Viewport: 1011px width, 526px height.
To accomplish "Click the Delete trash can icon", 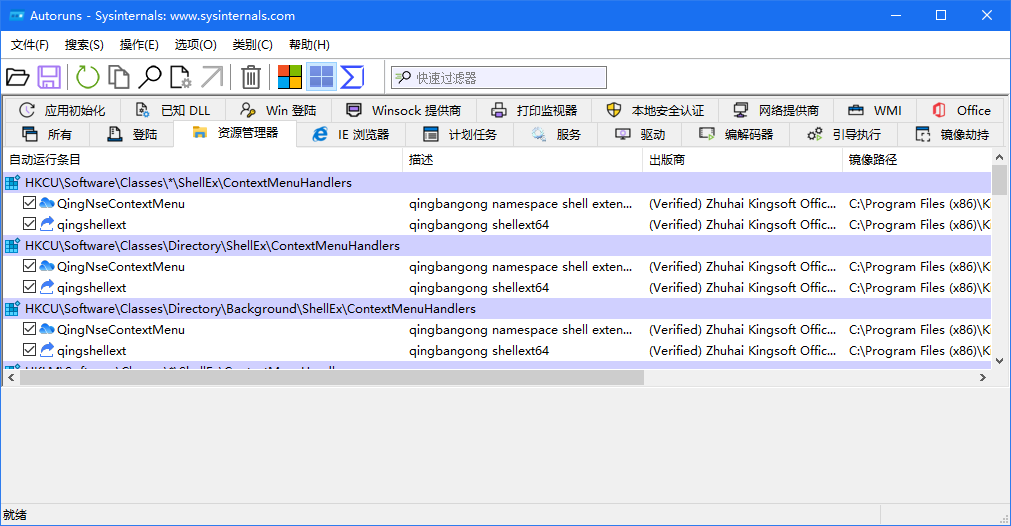I will click(251, 77).
